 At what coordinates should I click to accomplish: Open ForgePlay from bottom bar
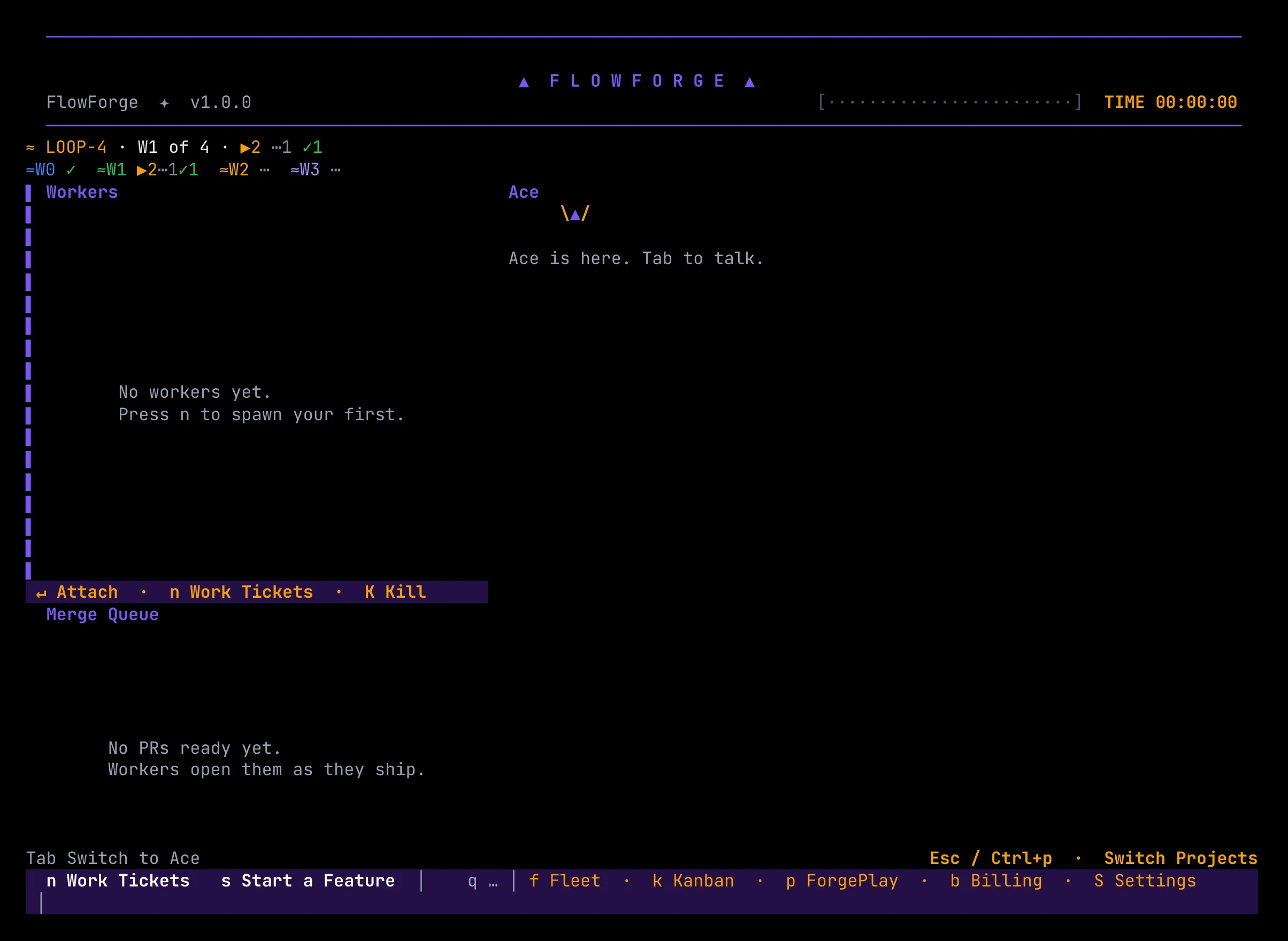click(842, 881)
